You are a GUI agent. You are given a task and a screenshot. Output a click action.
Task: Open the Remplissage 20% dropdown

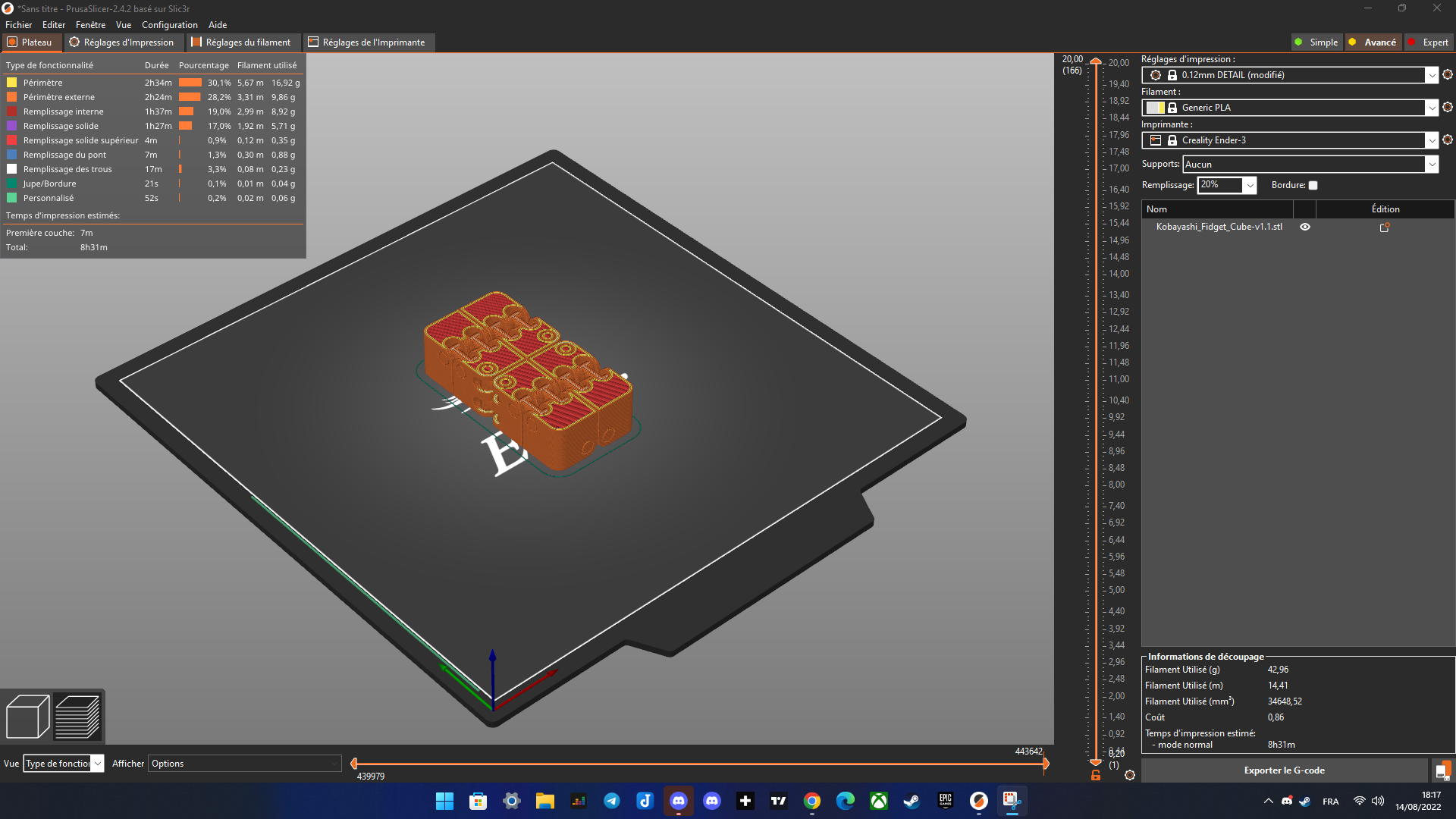point(1249,185)
